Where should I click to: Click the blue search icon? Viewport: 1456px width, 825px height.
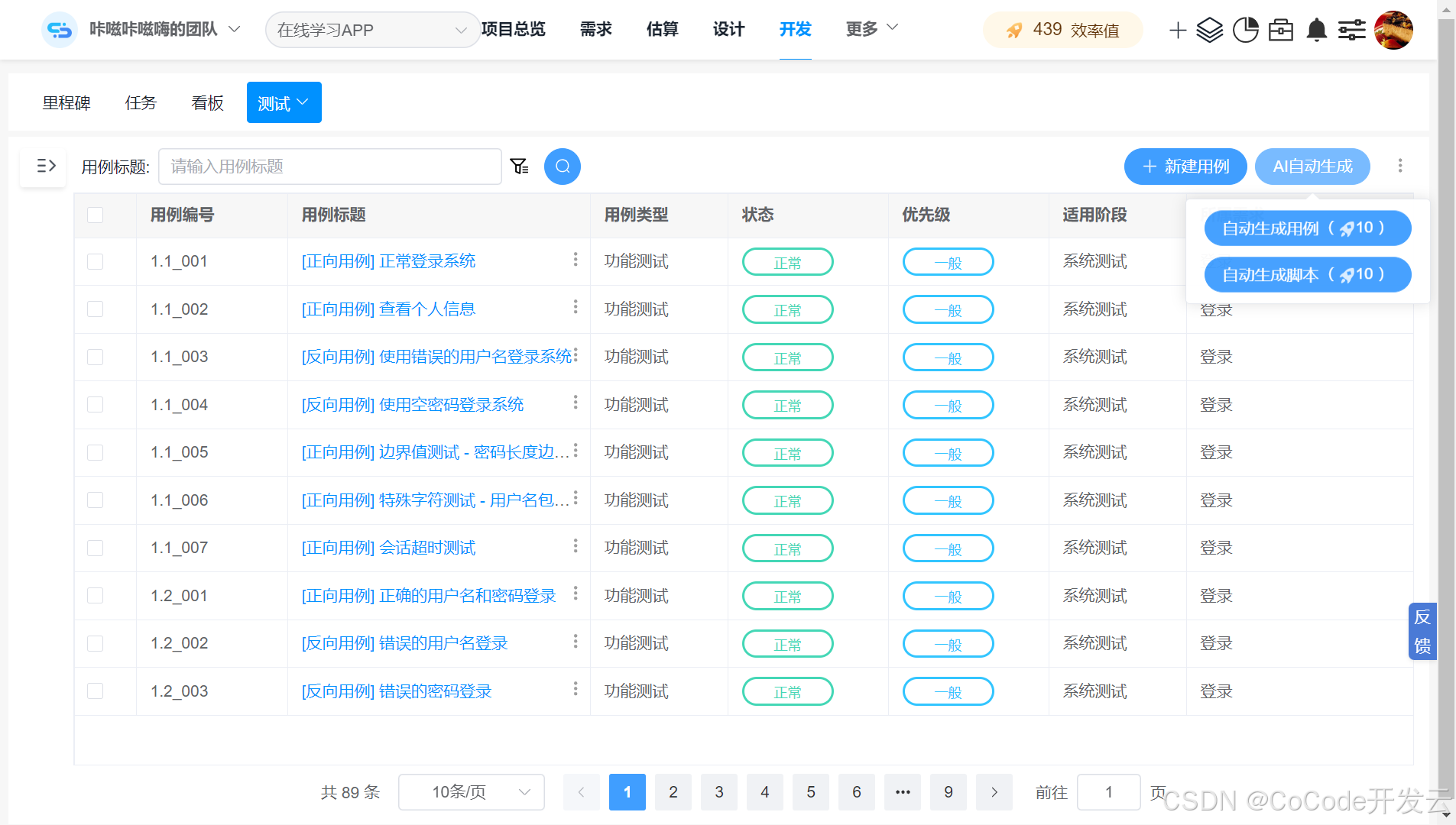563,166
